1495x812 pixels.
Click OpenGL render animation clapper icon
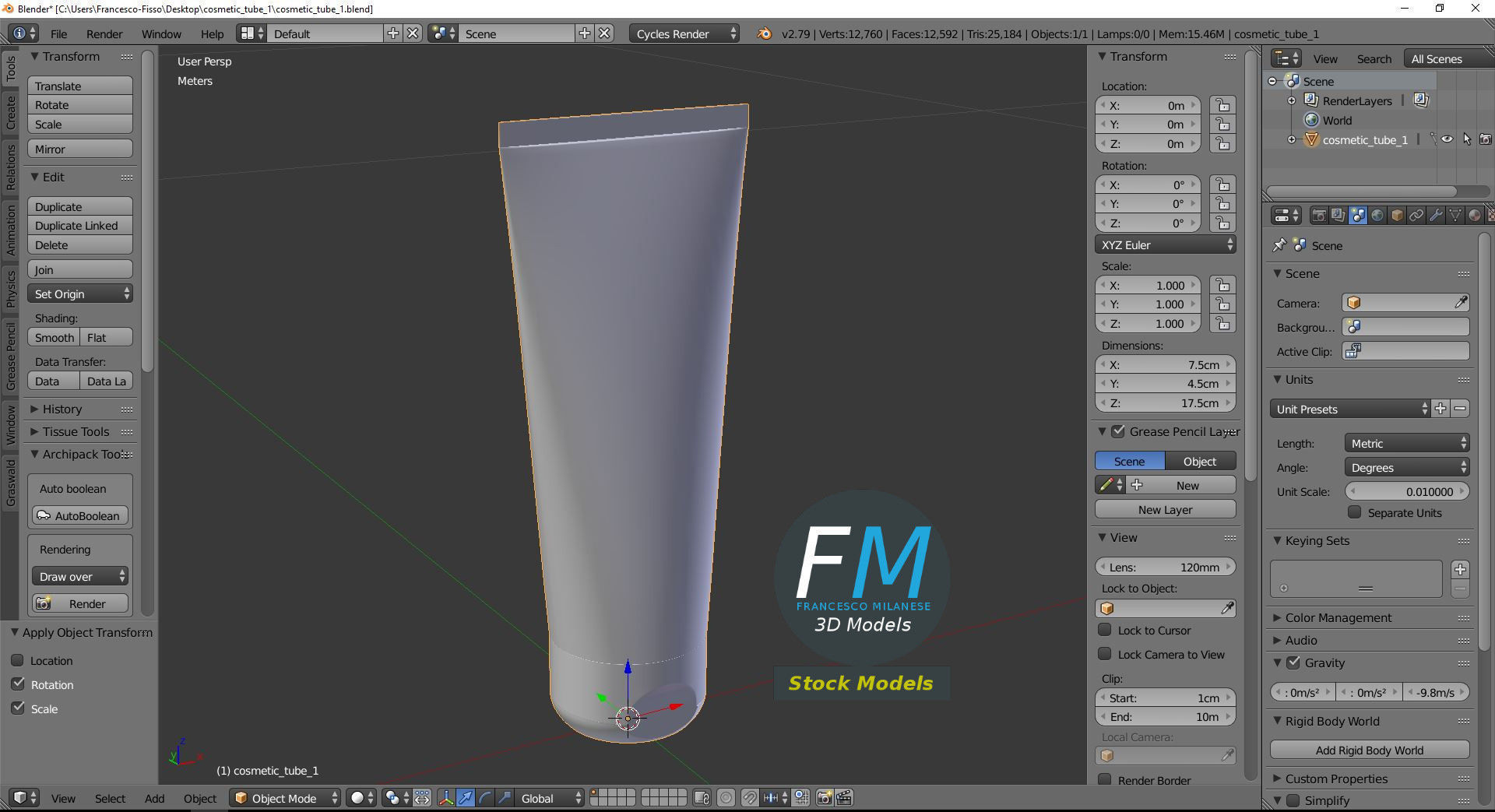tap(844, 798)
